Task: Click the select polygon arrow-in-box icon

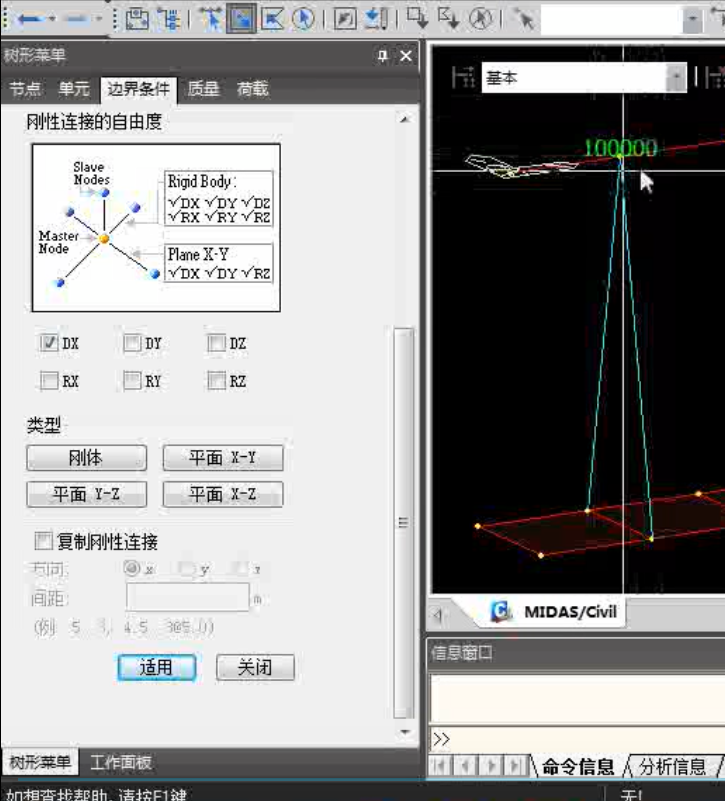Action: pyautogui.click(x=272, y=18)
